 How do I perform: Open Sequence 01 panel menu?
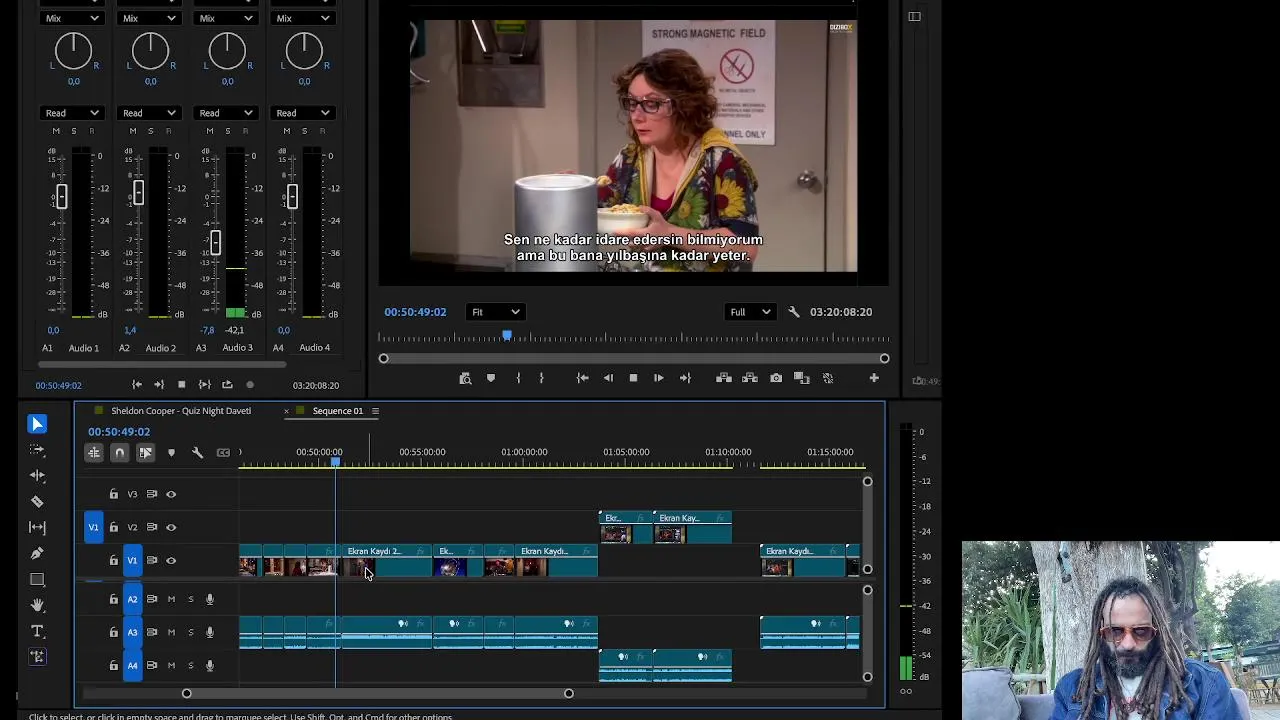(375, 411)
